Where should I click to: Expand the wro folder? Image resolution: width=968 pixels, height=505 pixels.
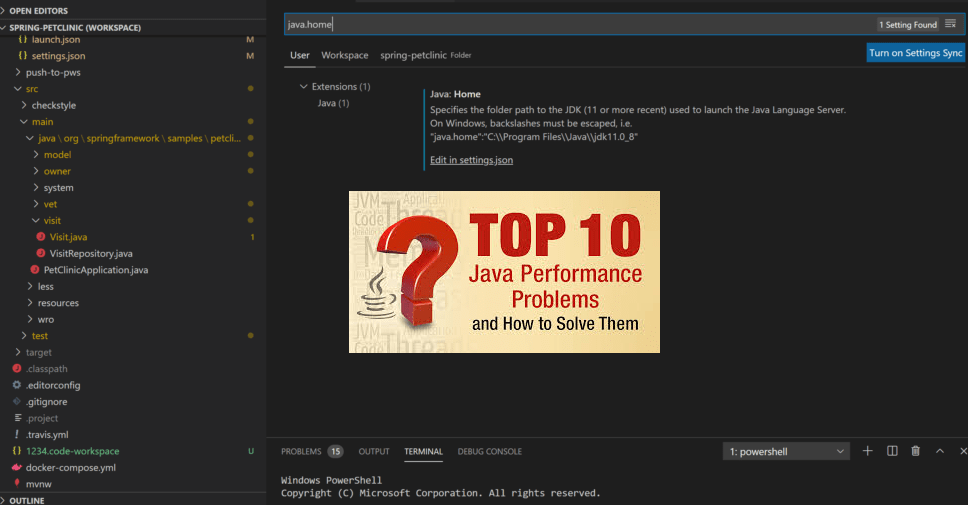pos(46,319)
